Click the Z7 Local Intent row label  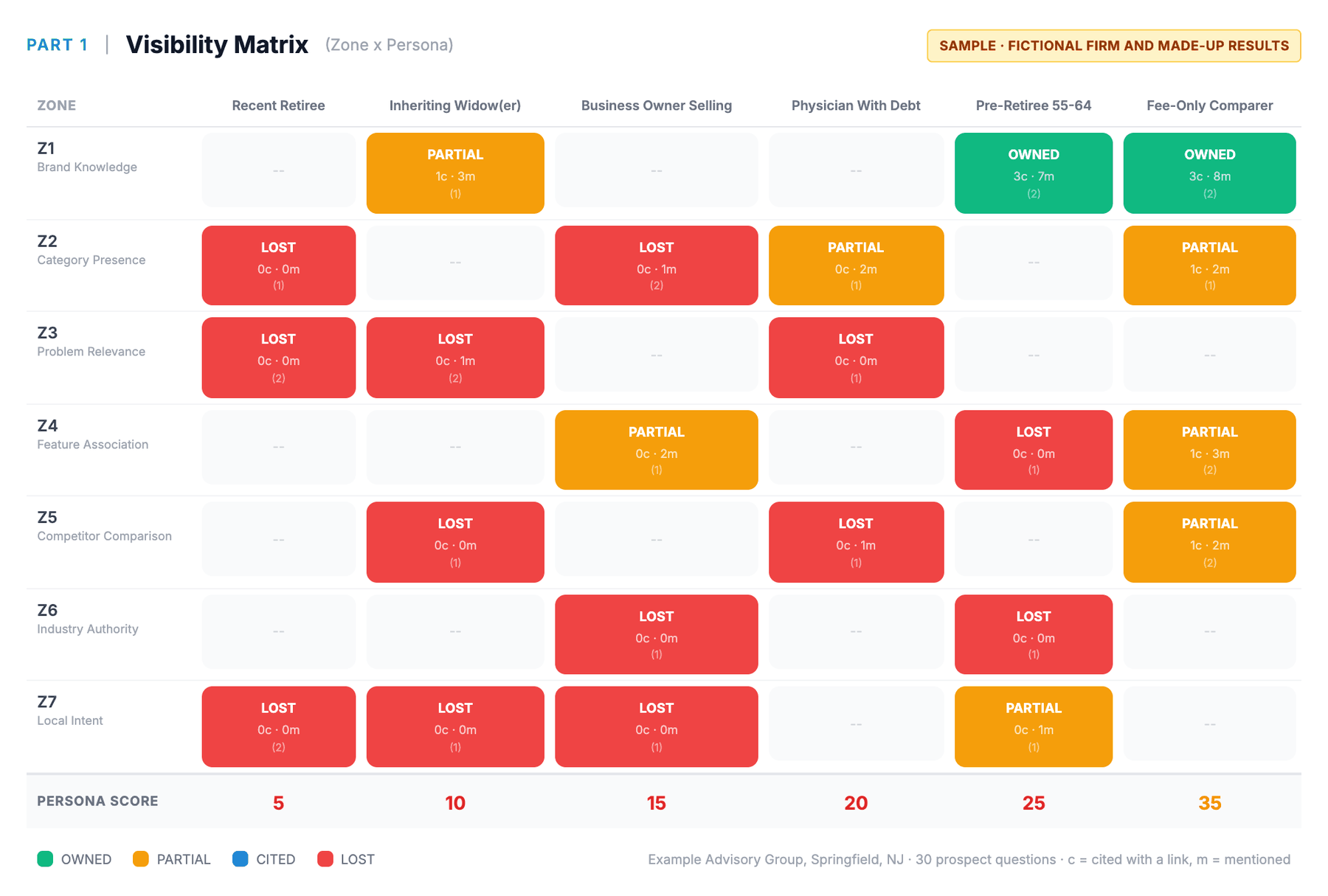[70, 710]
